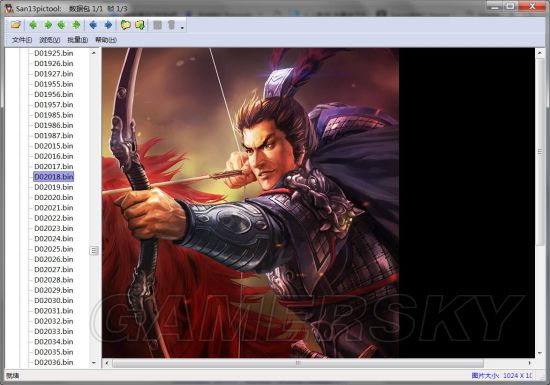550x385 pixels.
Task: Click the file list scroll-up arrow
Action: (94, 53)
